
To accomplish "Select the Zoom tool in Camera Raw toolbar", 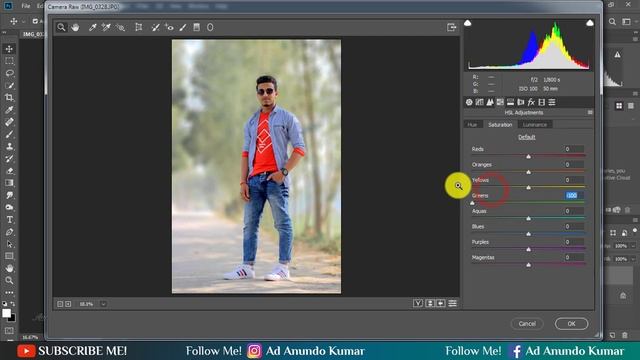I will [61, 27].
